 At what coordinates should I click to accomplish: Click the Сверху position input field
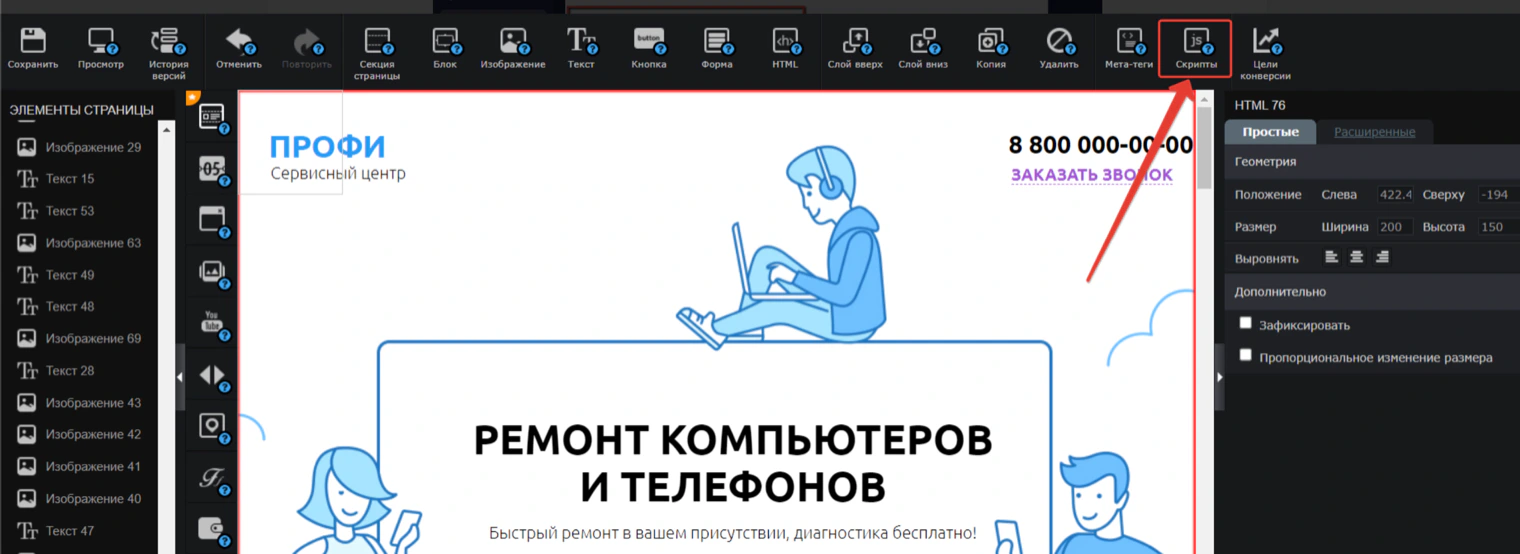click(x=1498, y=195)
